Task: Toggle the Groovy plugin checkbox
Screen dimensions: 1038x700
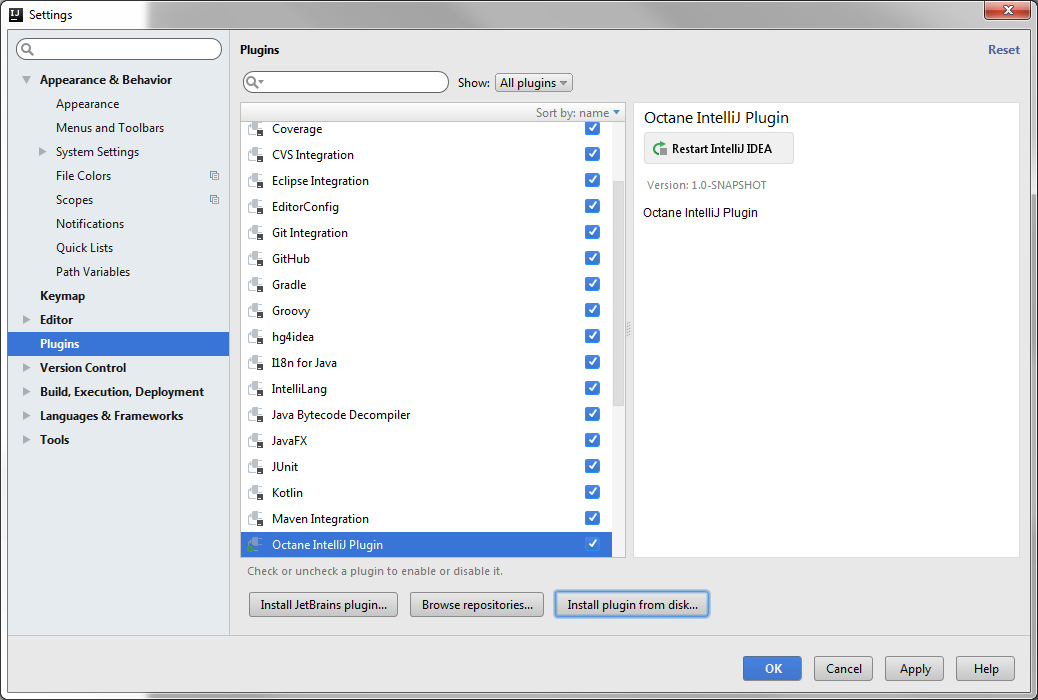Action: [x=592, y=310]
